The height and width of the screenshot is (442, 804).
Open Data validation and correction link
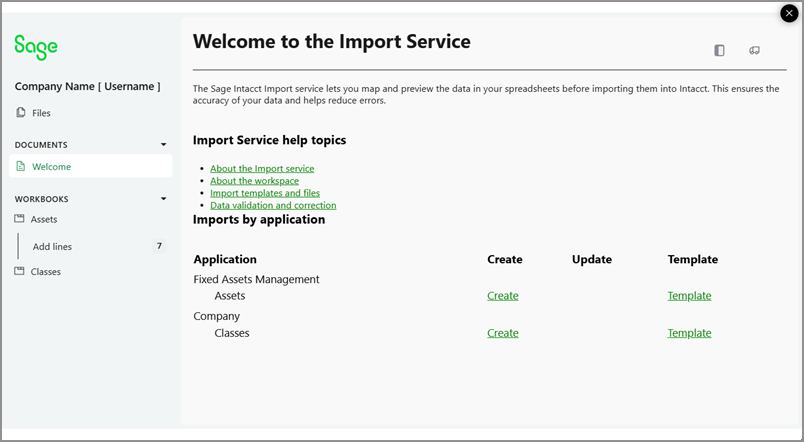click(273, 205)
